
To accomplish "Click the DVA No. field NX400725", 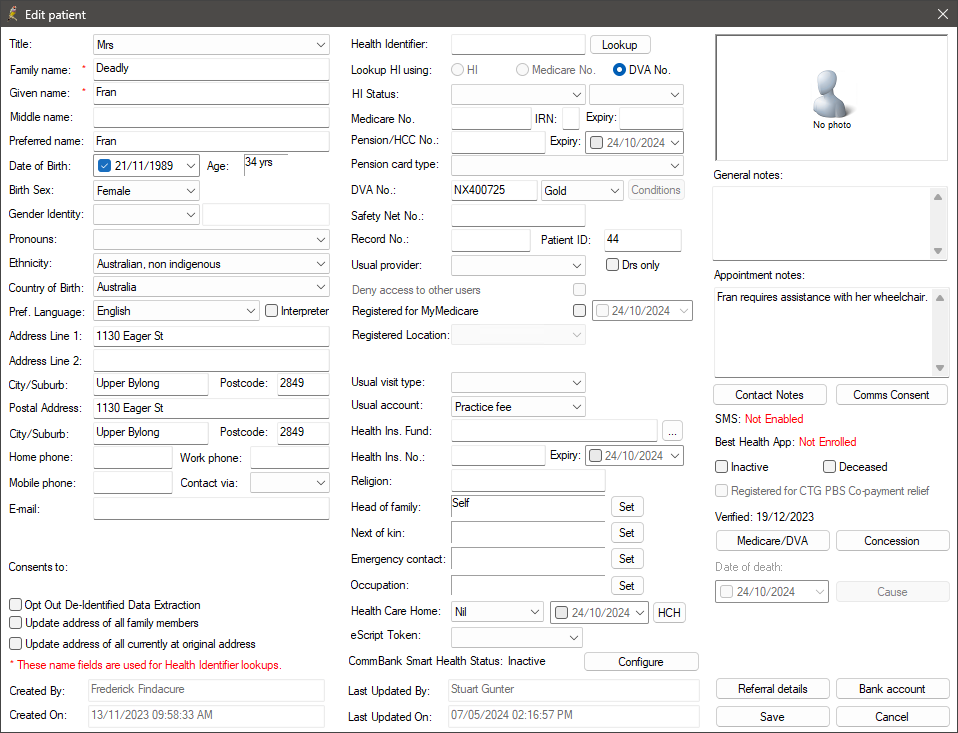I will pyautogui.click(x=494, y=190).
